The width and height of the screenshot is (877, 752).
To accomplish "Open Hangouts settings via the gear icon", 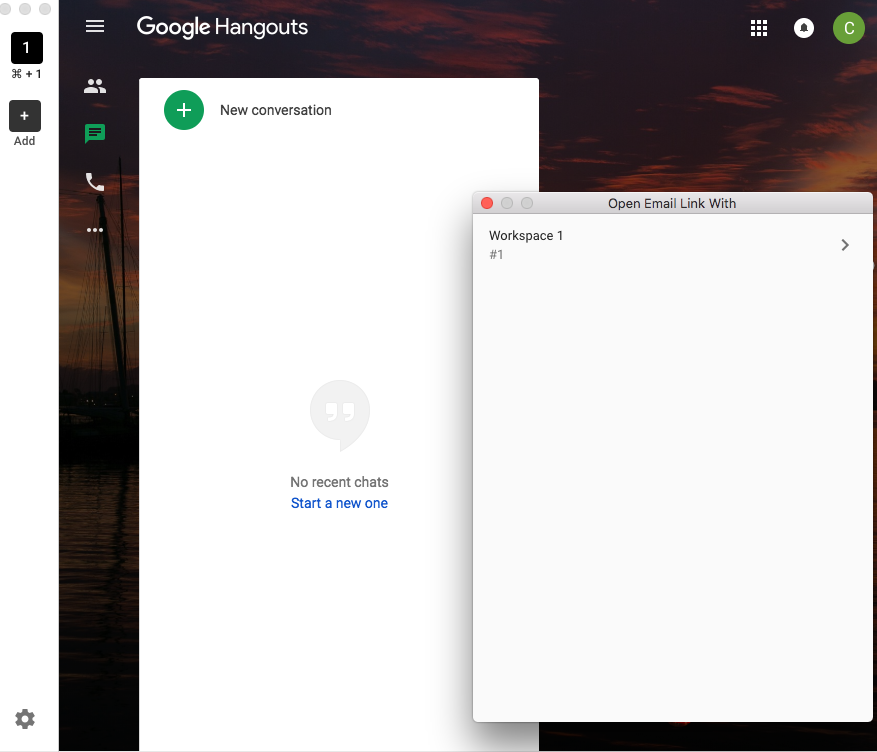I will click(x=24, y=719).
